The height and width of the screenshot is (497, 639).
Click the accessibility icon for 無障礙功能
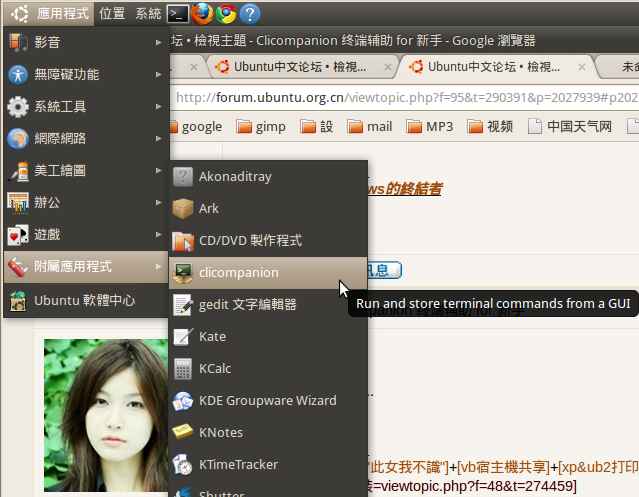[18, 75]
